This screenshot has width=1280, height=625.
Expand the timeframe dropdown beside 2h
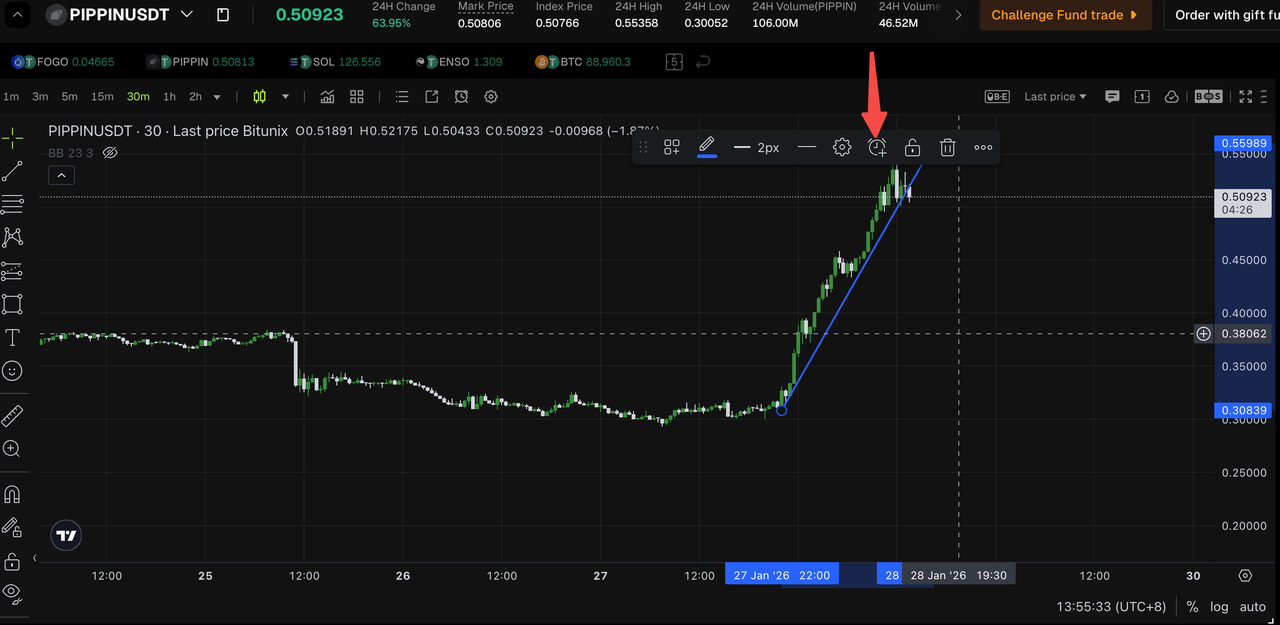coord(217,96)
